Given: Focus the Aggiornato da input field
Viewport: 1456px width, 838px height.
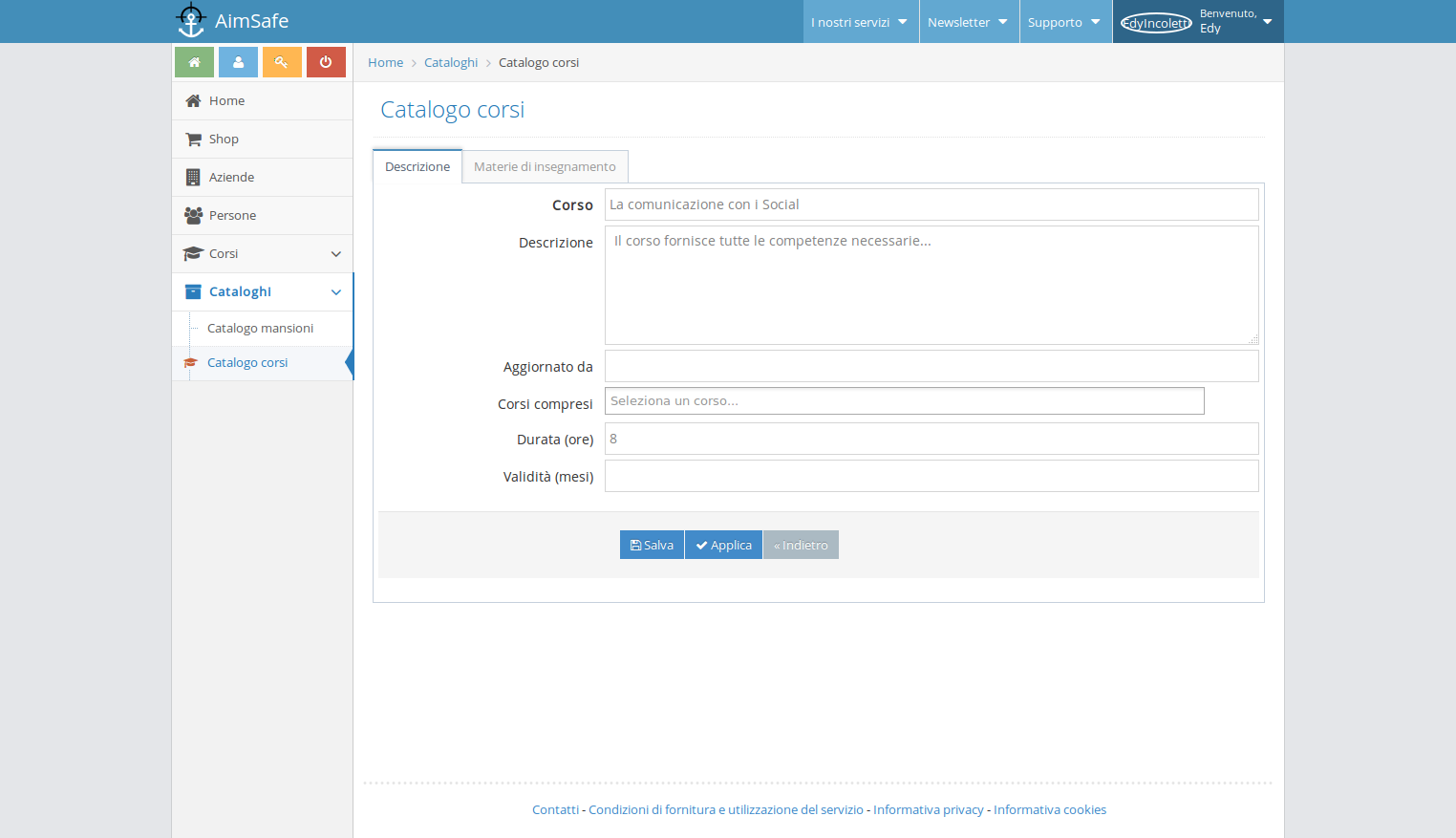Looking at the screenshot, I should click(931, 366).
